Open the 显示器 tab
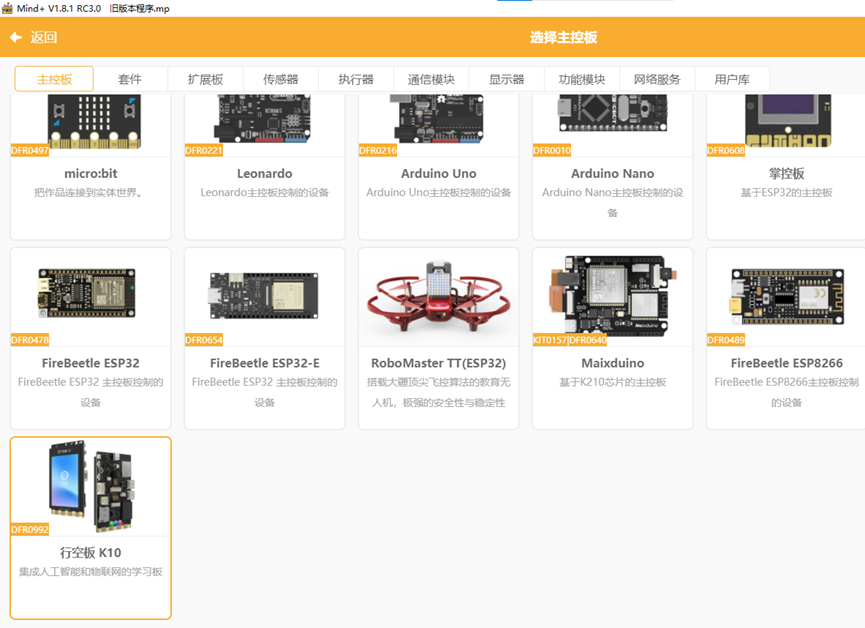 (506, 79)
